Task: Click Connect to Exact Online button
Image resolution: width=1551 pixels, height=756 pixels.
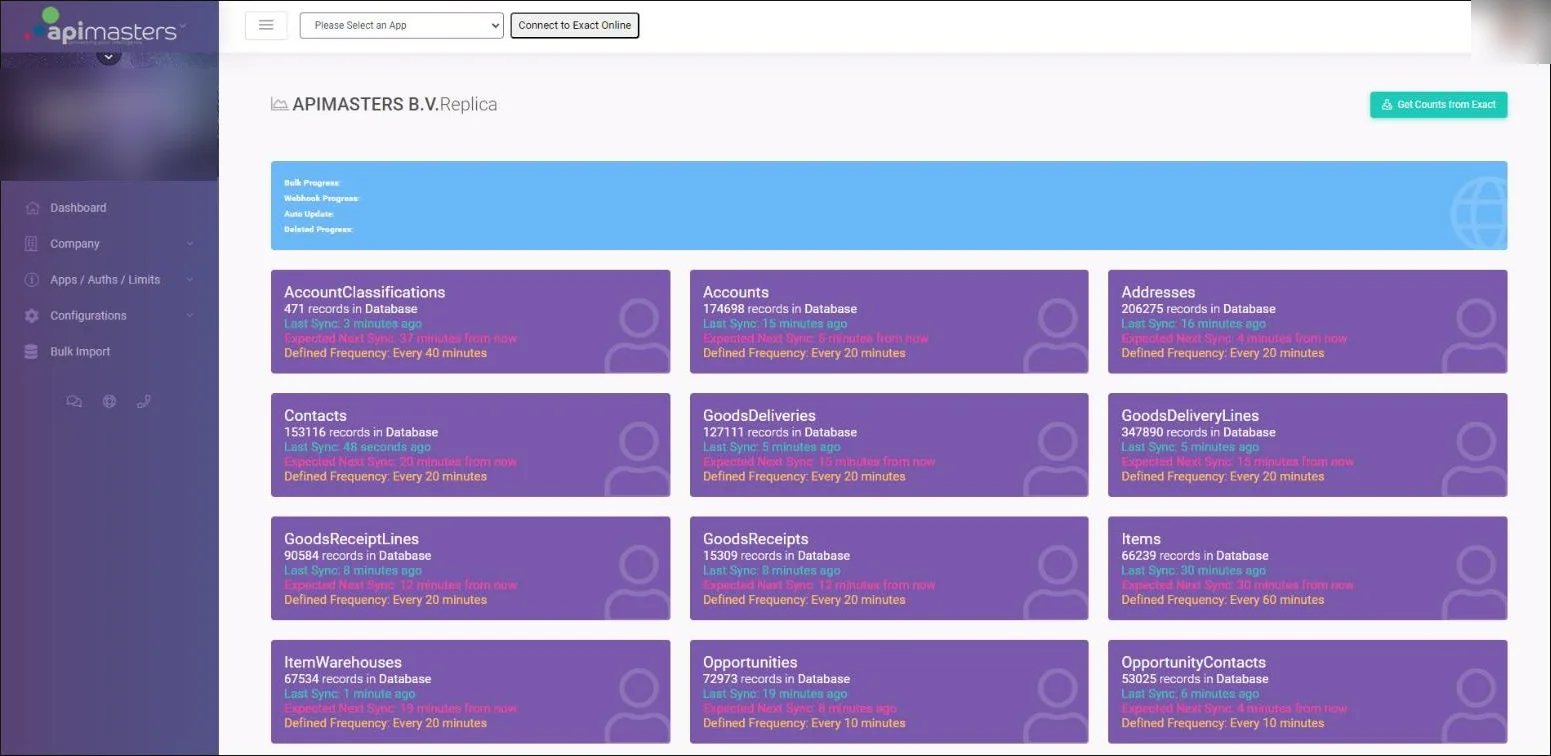Action: tap(574, 25)
